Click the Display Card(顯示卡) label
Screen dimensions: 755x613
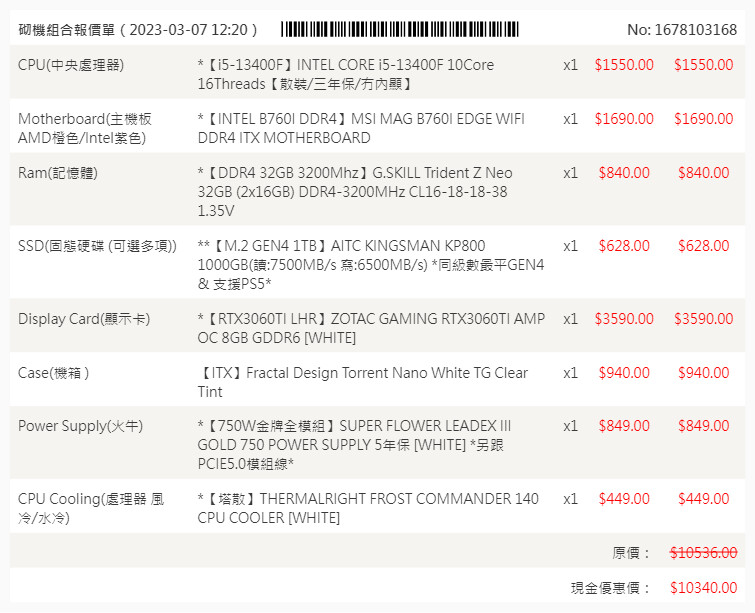tap(84, 319)
